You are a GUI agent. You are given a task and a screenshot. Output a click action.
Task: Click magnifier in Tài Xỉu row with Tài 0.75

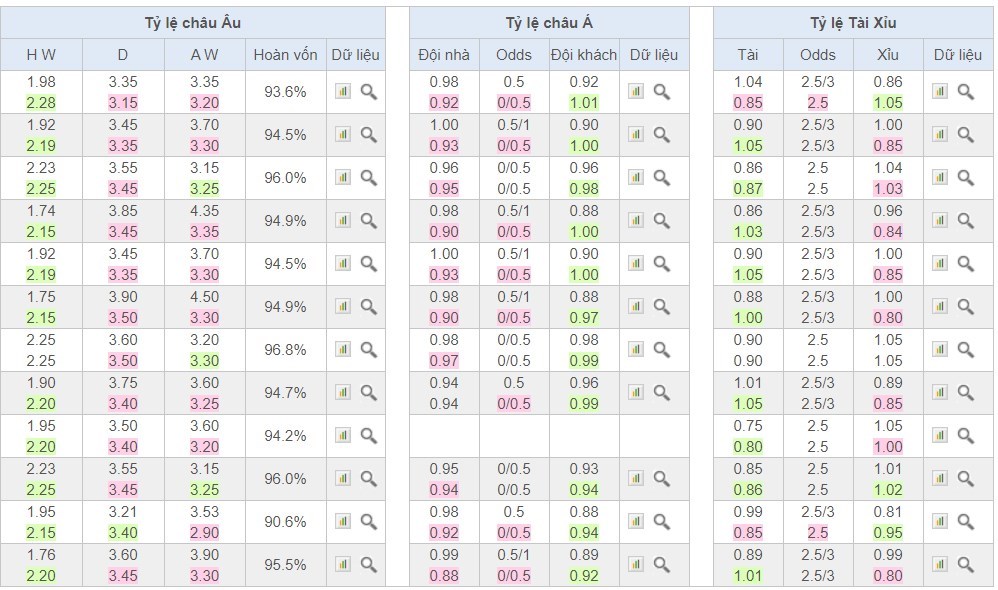[966, 436]
